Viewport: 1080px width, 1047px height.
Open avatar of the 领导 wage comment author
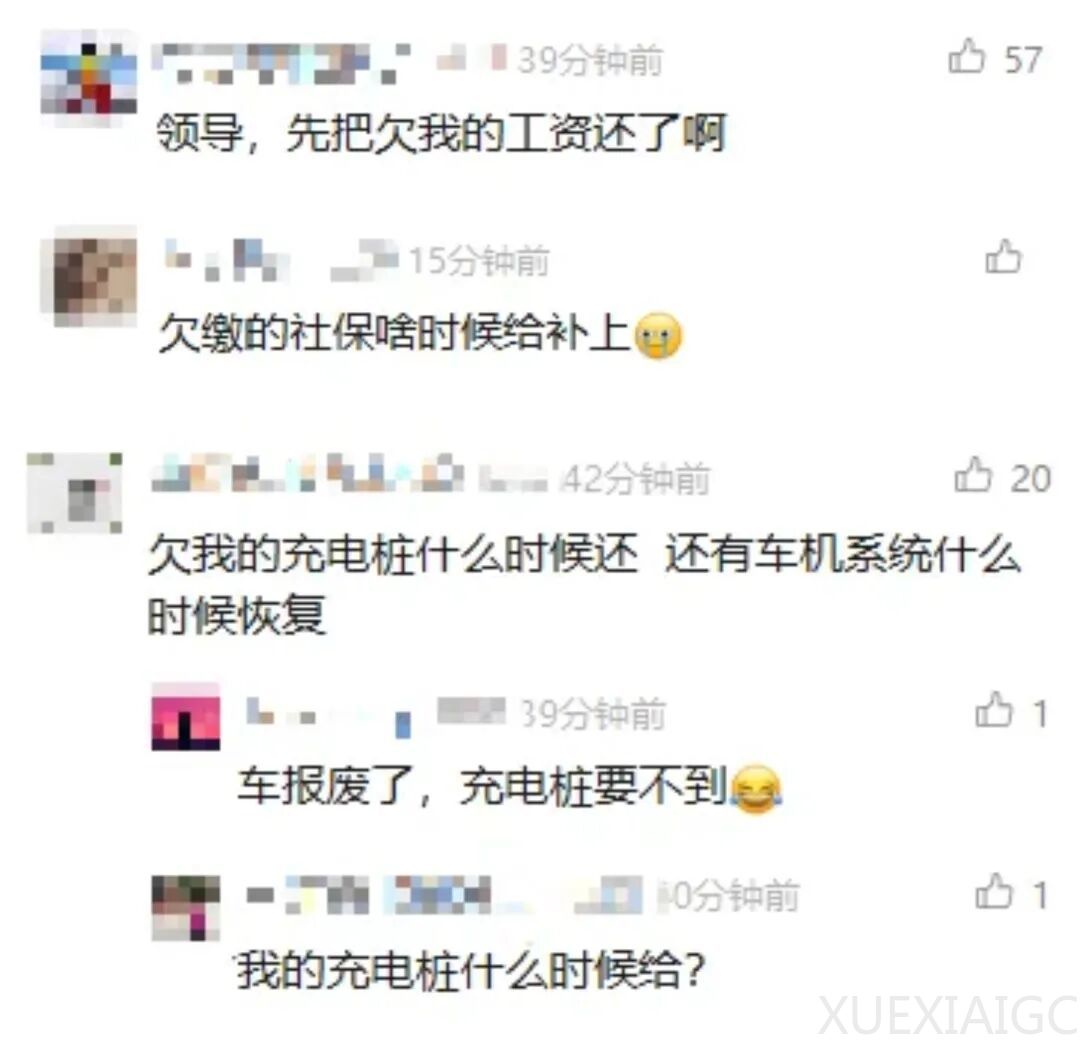88,79
